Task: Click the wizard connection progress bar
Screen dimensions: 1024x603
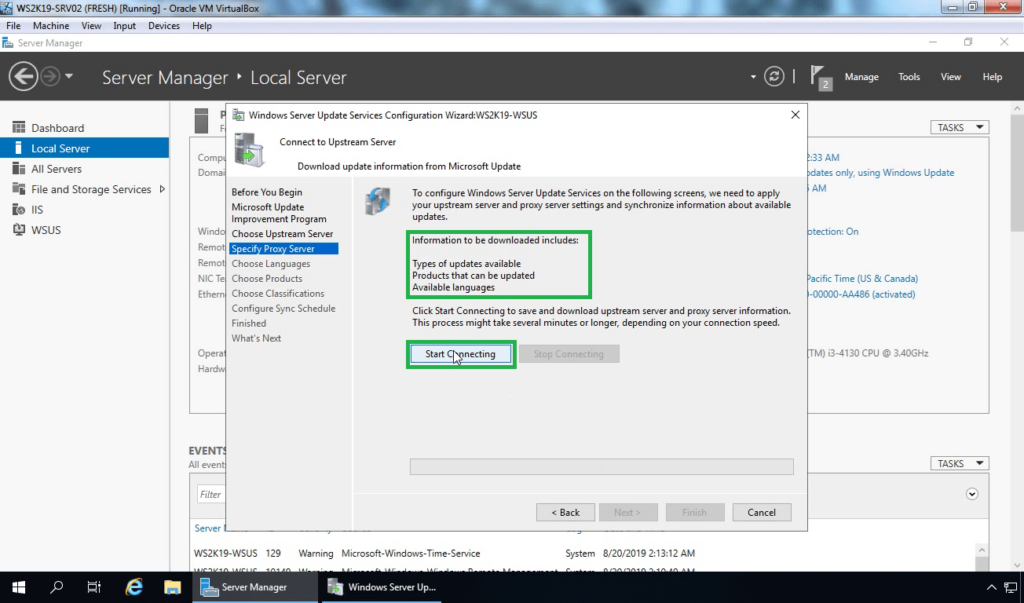Action: click(x=601, y=466)
